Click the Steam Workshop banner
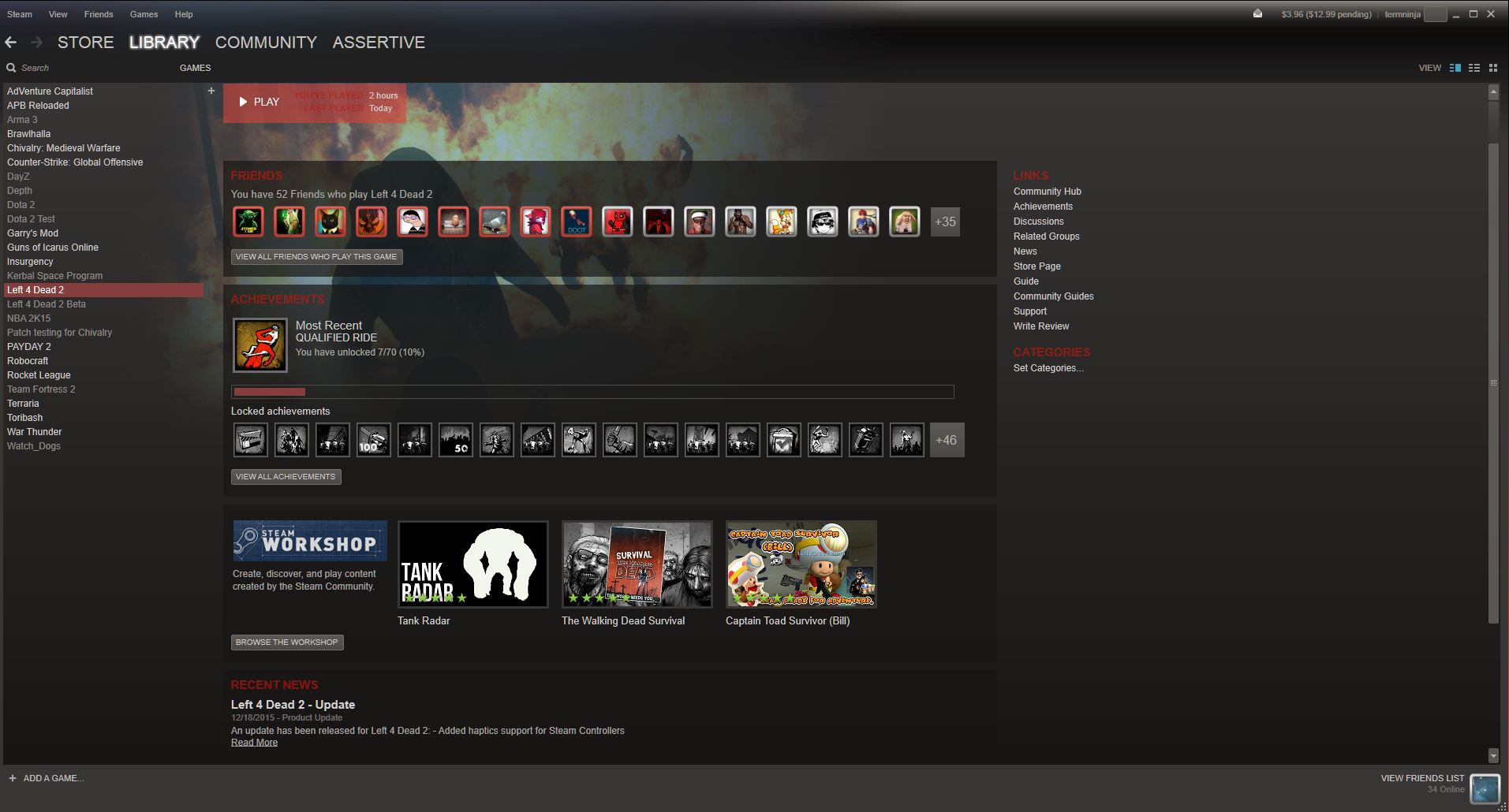This screenshot has height=812, width=1509. 310,541
